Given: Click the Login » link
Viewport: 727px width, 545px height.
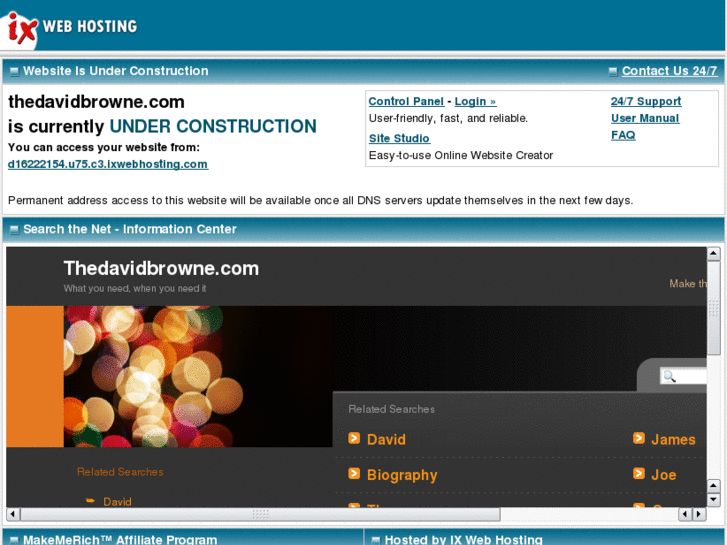Looking at the screenshot, I should [475, 101].
